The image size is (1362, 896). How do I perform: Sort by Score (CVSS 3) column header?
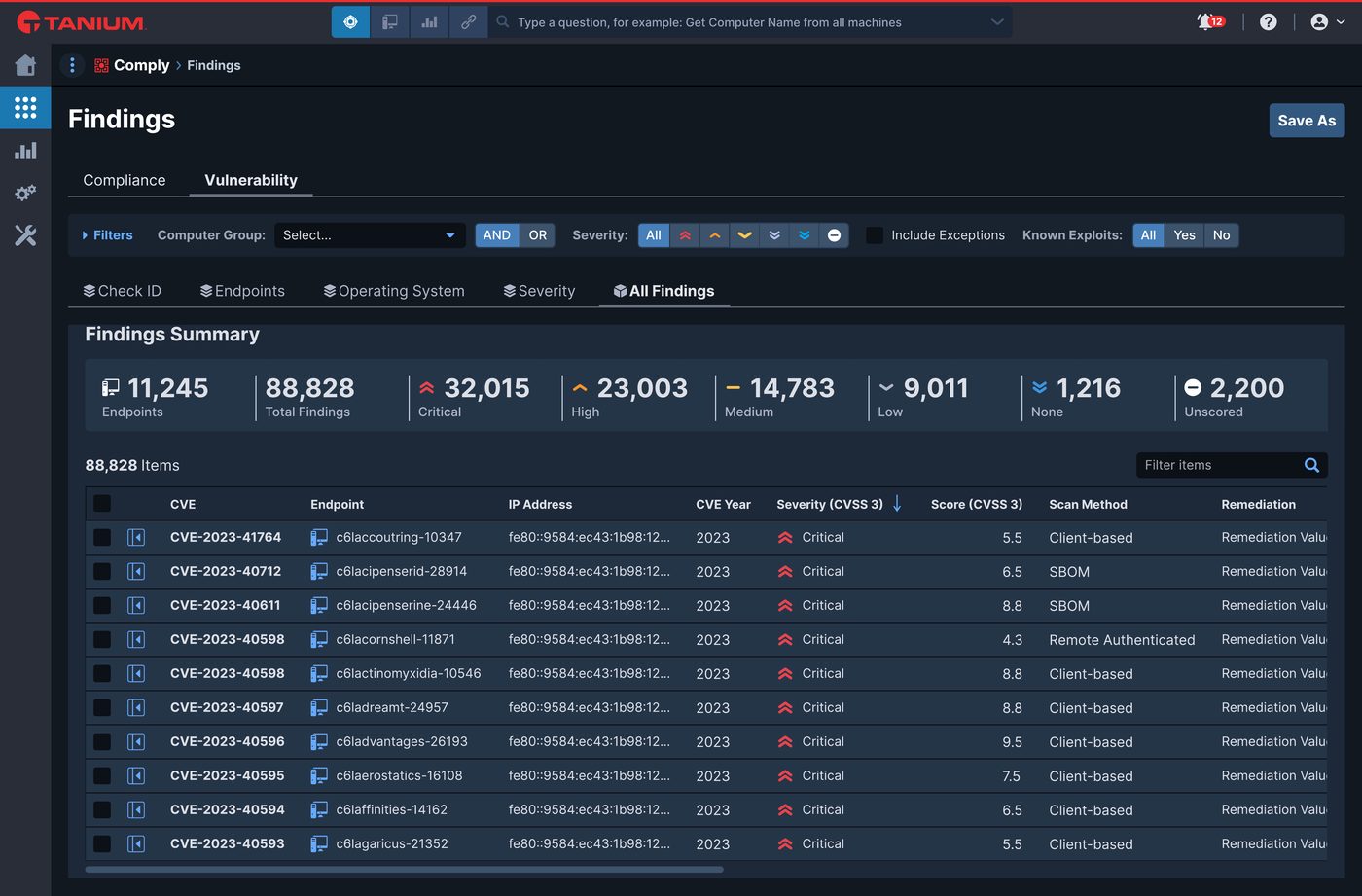[x=976, y=504]
